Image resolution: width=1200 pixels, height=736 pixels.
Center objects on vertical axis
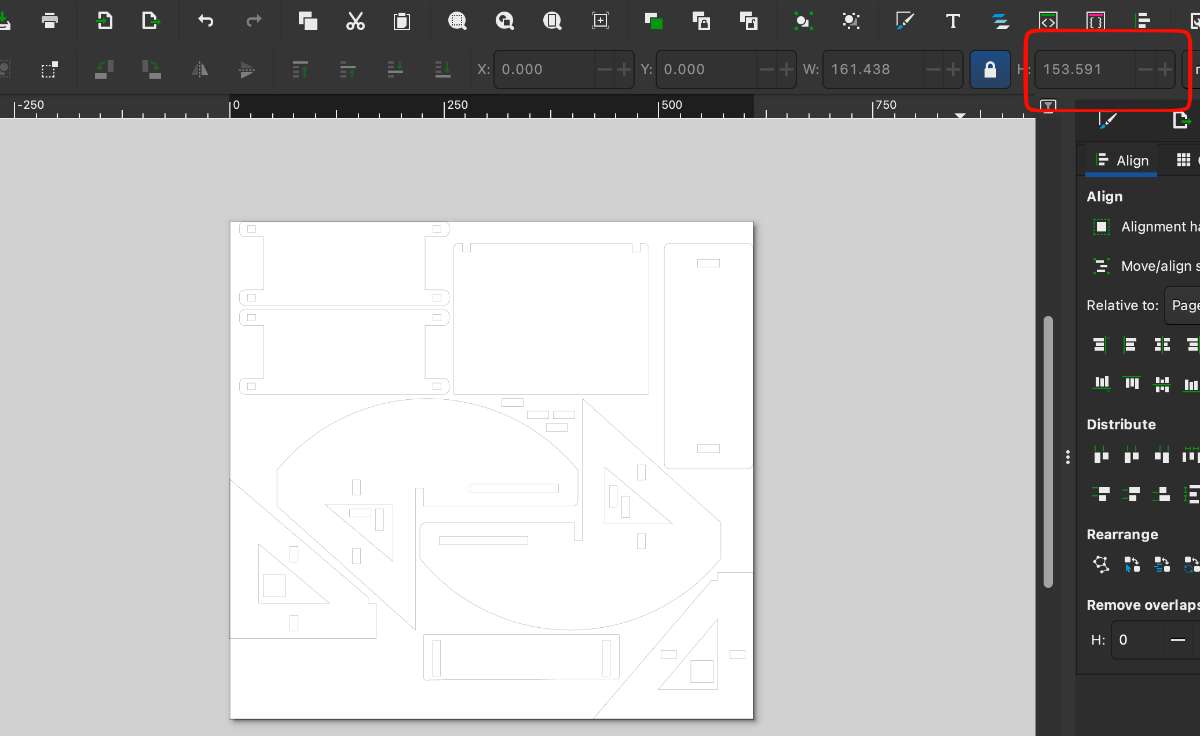[1161, 344]
